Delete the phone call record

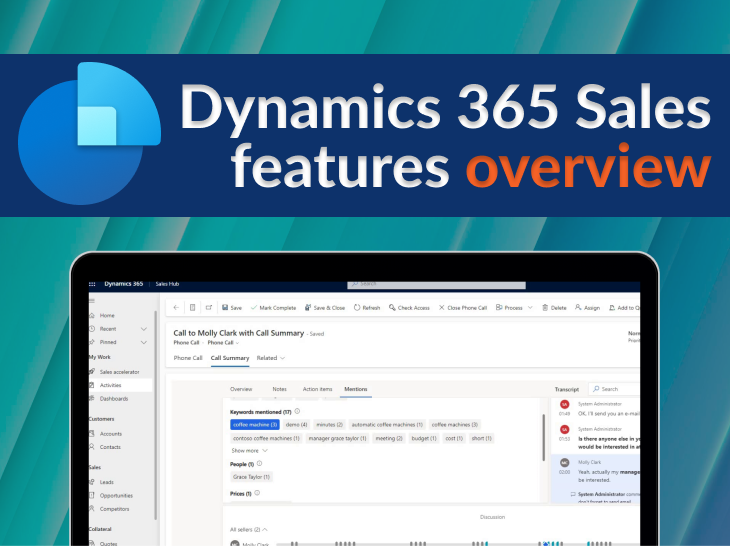pyautogui.click(x=554, y=308)
